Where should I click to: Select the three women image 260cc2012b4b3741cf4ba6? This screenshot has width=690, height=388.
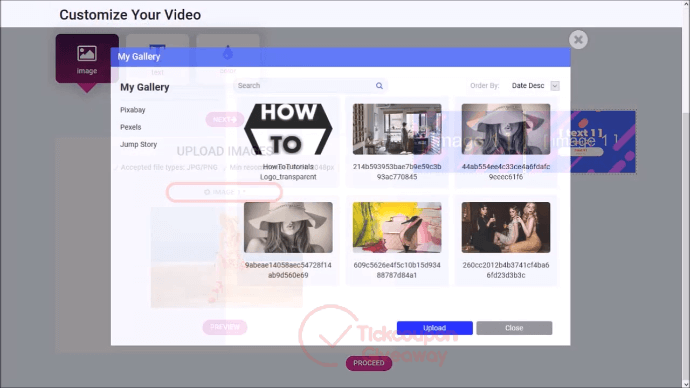(x=506, y=227)
